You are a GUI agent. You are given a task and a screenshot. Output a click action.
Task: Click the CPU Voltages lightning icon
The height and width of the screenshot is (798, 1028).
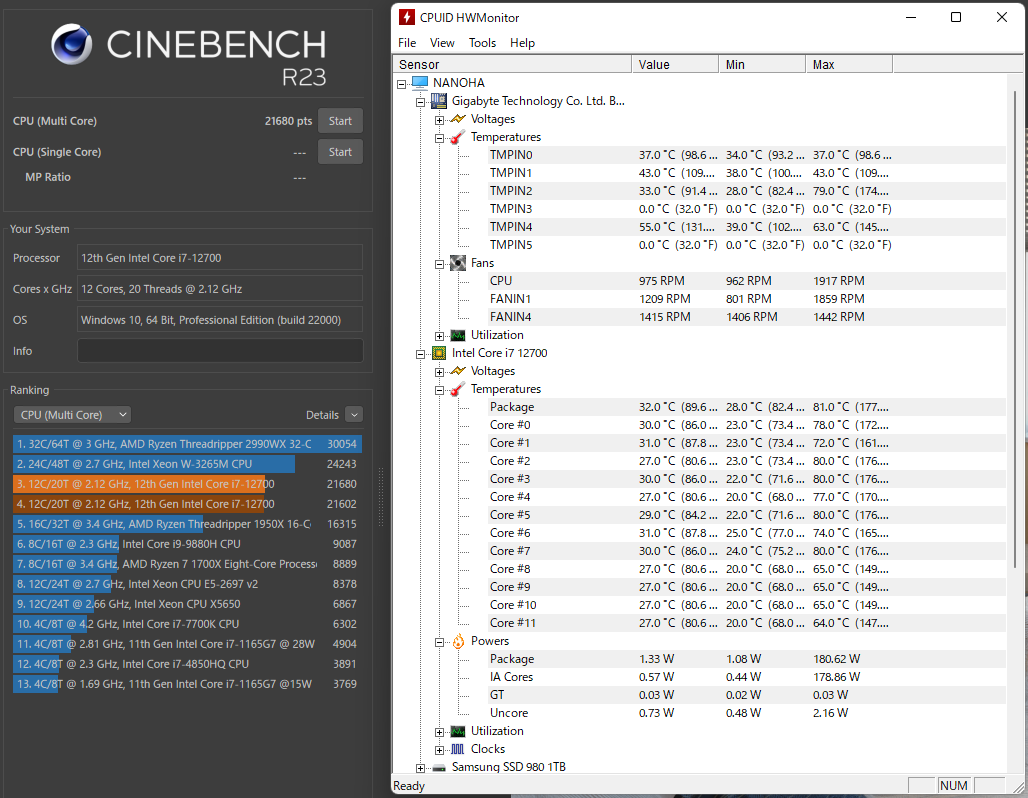click(458, 371)
